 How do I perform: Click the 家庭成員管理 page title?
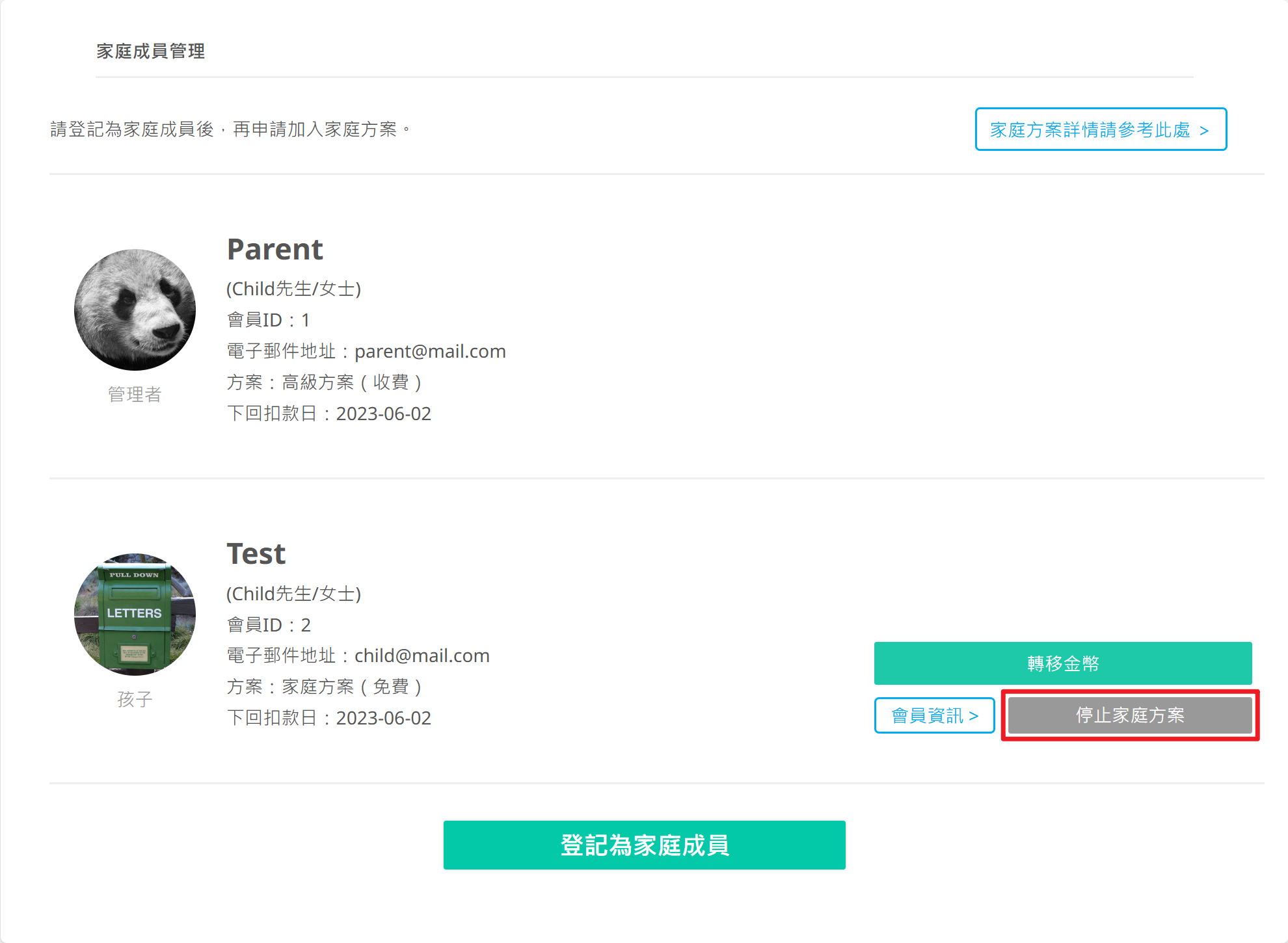tap(150, 51)
